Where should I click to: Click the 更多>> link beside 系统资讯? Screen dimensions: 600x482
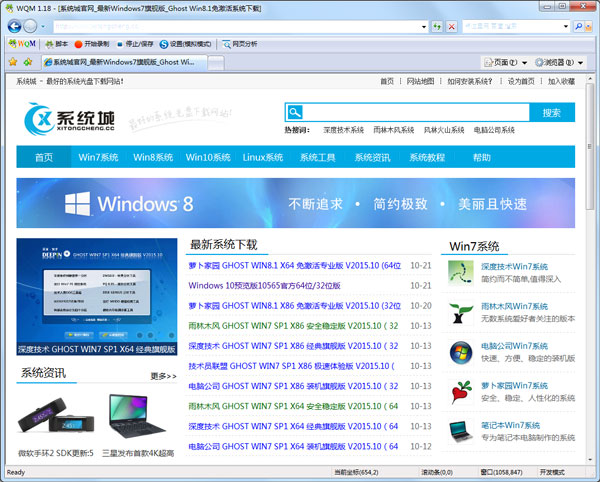(x=163, y=376)
